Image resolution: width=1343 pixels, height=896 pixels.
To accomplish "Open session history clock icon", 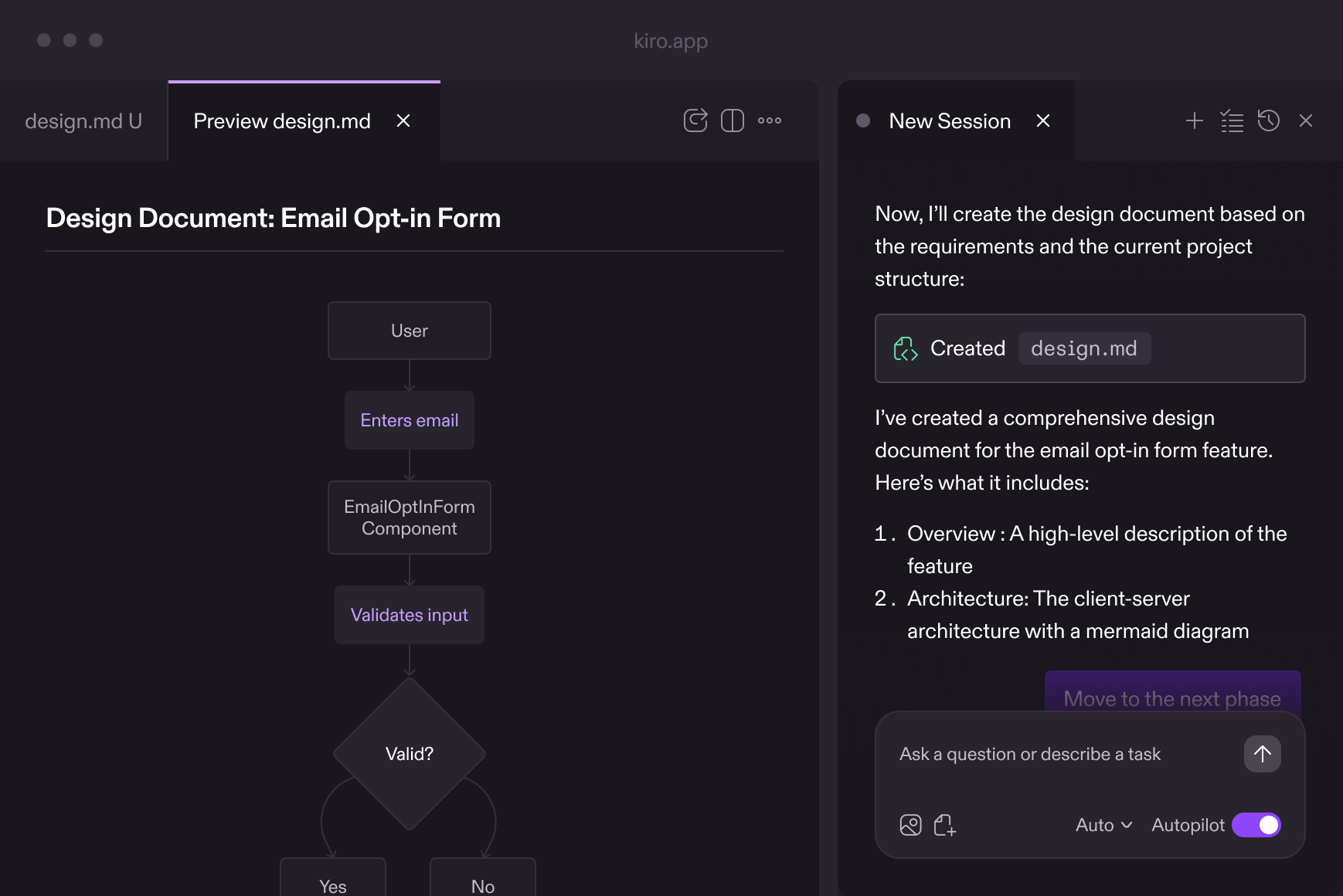I will click(x=1269, y=120).
